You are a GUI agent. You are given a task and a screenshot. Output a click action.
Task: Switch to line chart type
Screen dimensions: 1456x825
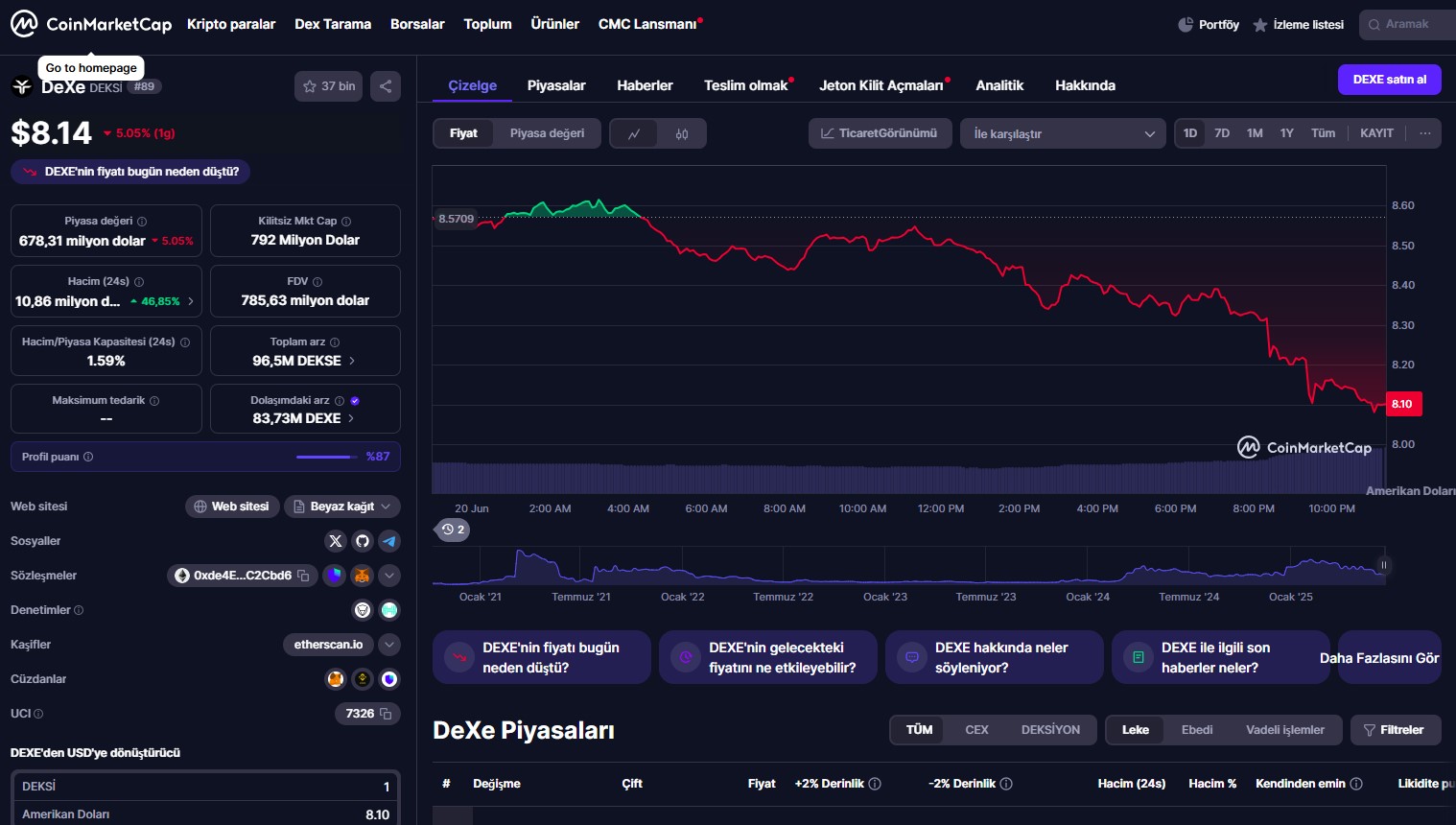click(x=634, y=133)
